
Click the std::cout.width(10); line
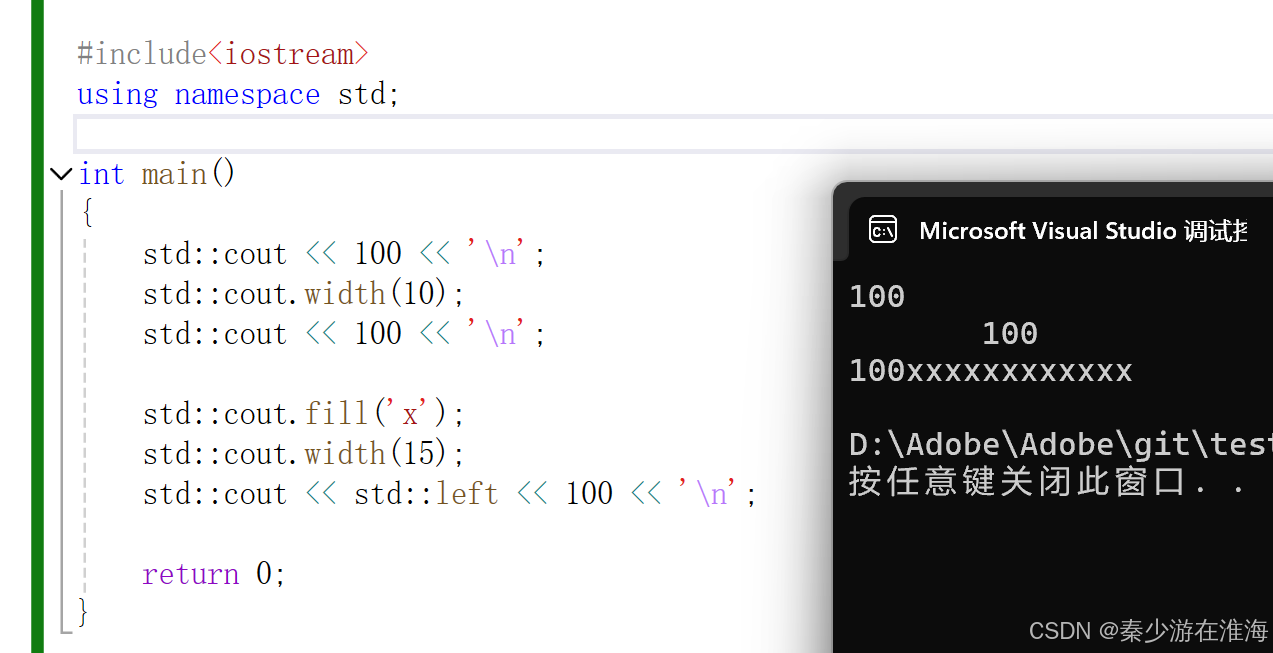tap(304, 294)
